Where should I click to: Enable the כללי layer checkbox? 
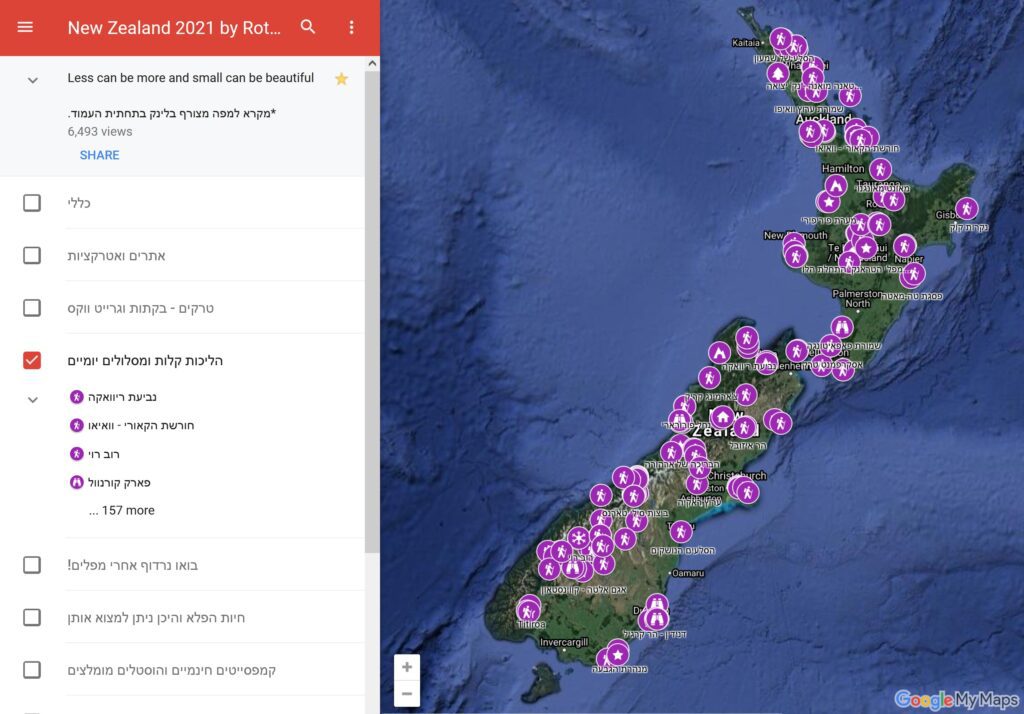click(32, 203)
